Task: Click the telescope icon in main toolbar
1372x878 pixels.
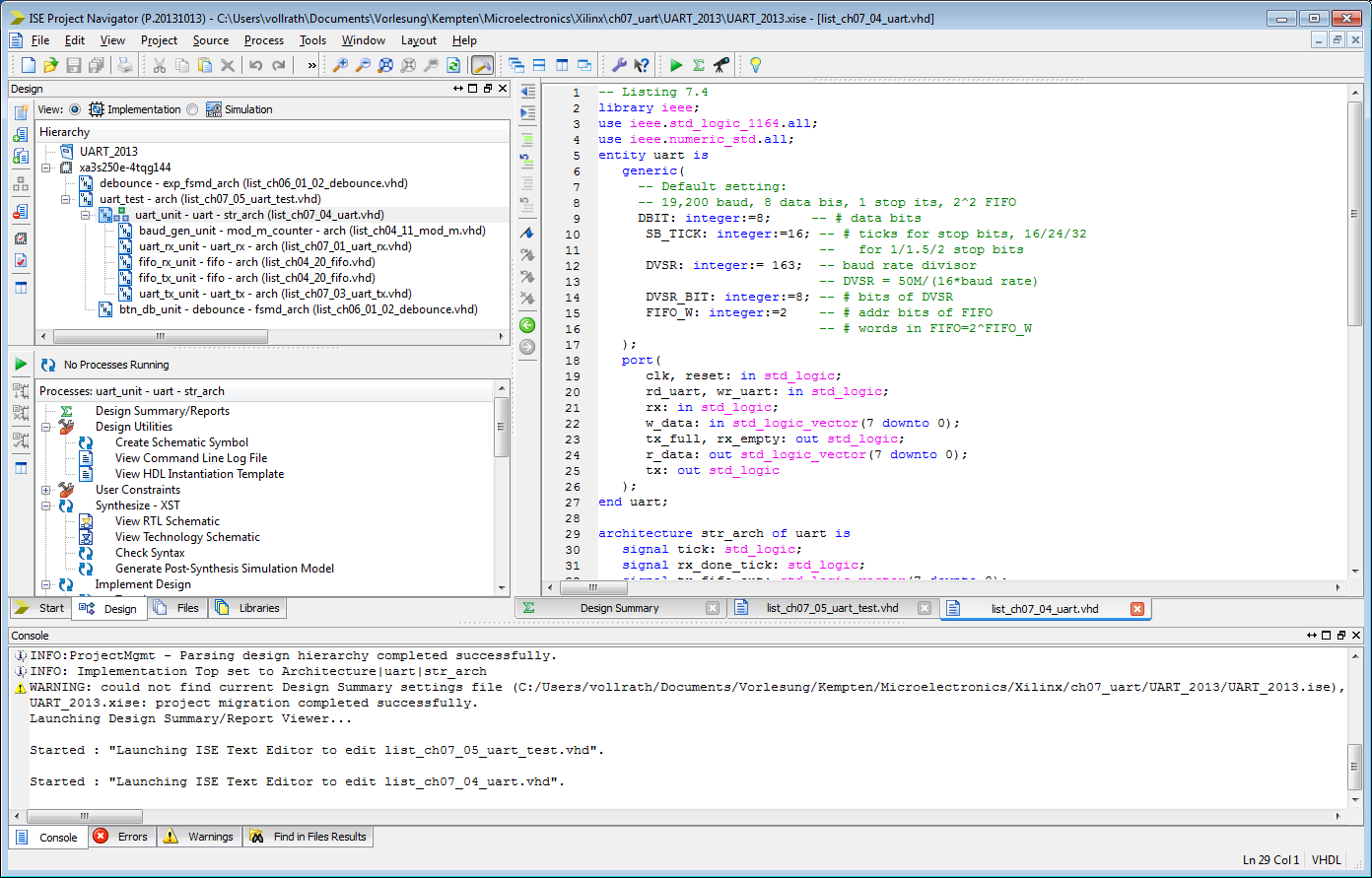Action: pyautogui.click(x=721, y=65)
